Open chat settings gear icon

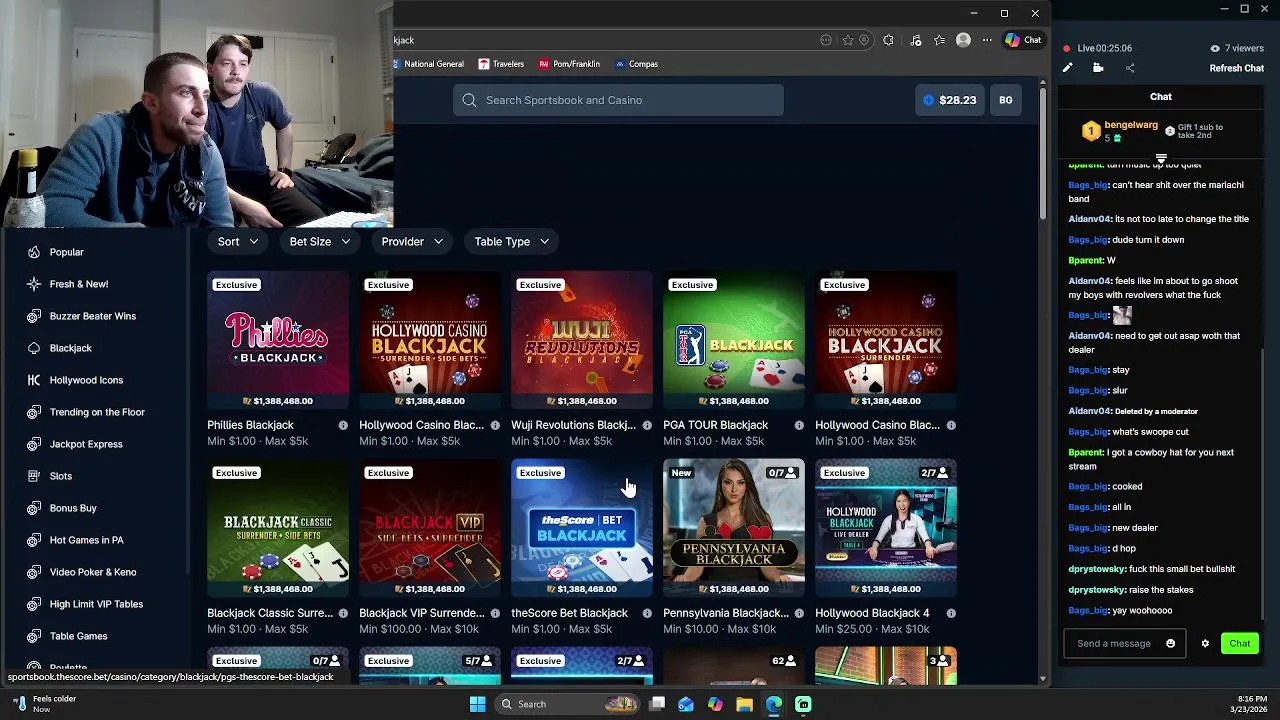1205,644
